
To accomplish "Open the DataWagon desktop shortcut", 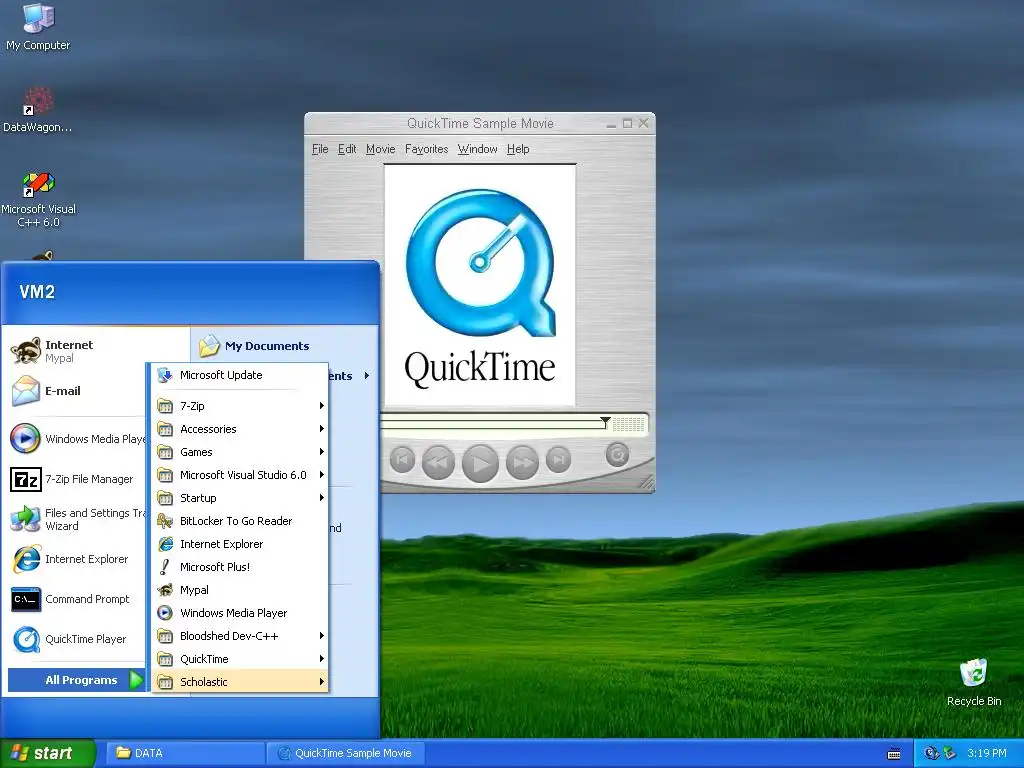I will 38,110.
